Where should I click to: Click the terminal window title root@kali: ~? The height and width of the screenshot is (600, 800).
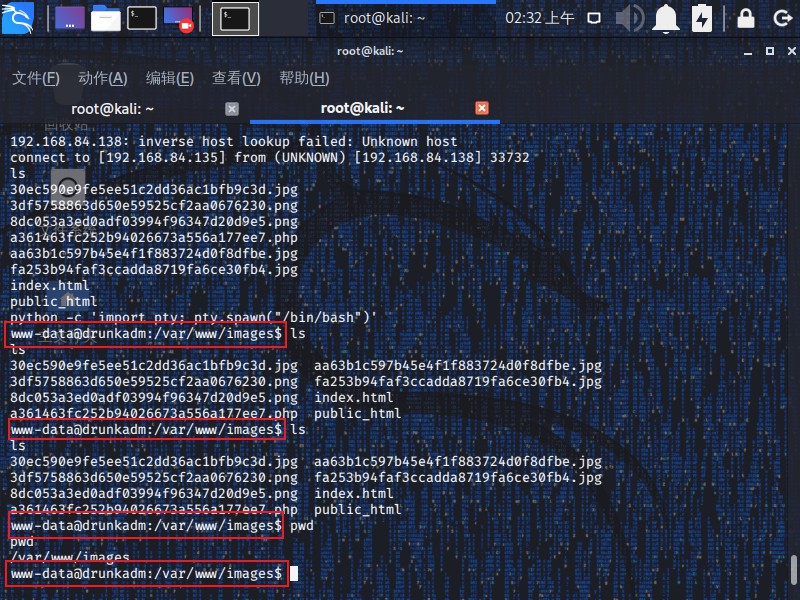(x=370, y=51)
